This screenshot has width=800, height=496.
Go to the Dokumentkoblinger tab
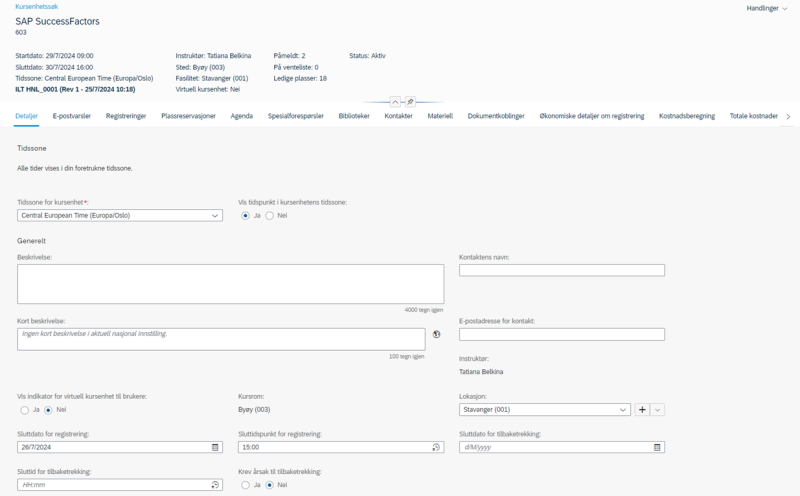[496, 116]
